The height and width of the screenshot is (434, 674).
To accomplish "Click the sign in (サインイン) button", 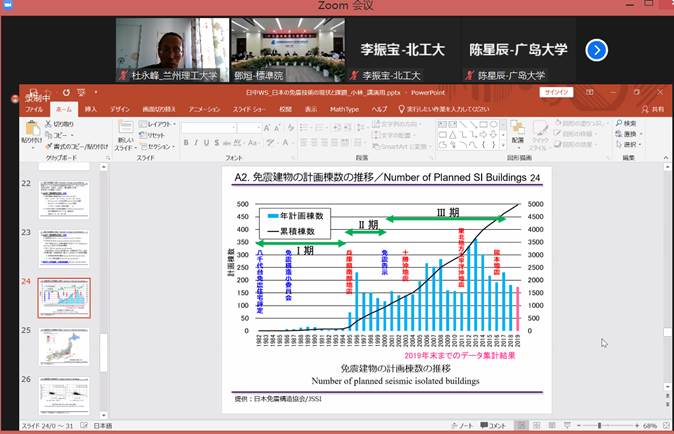I will 555,92.
